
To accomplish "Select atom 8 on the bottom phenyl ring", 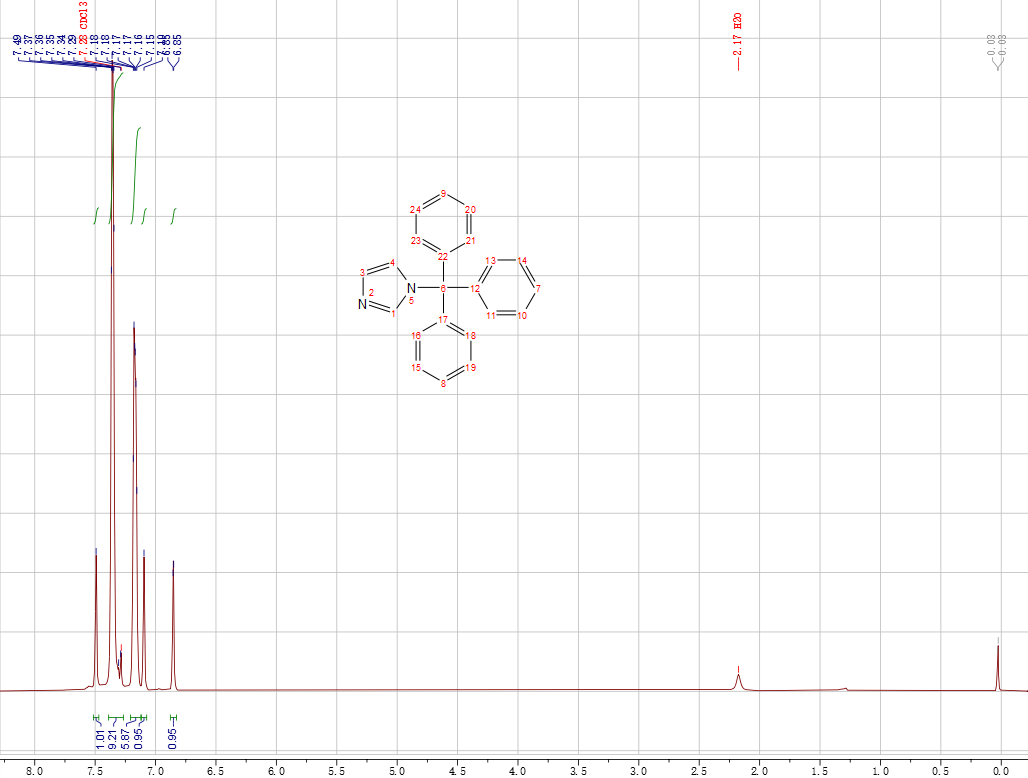I will click(443, 384).
